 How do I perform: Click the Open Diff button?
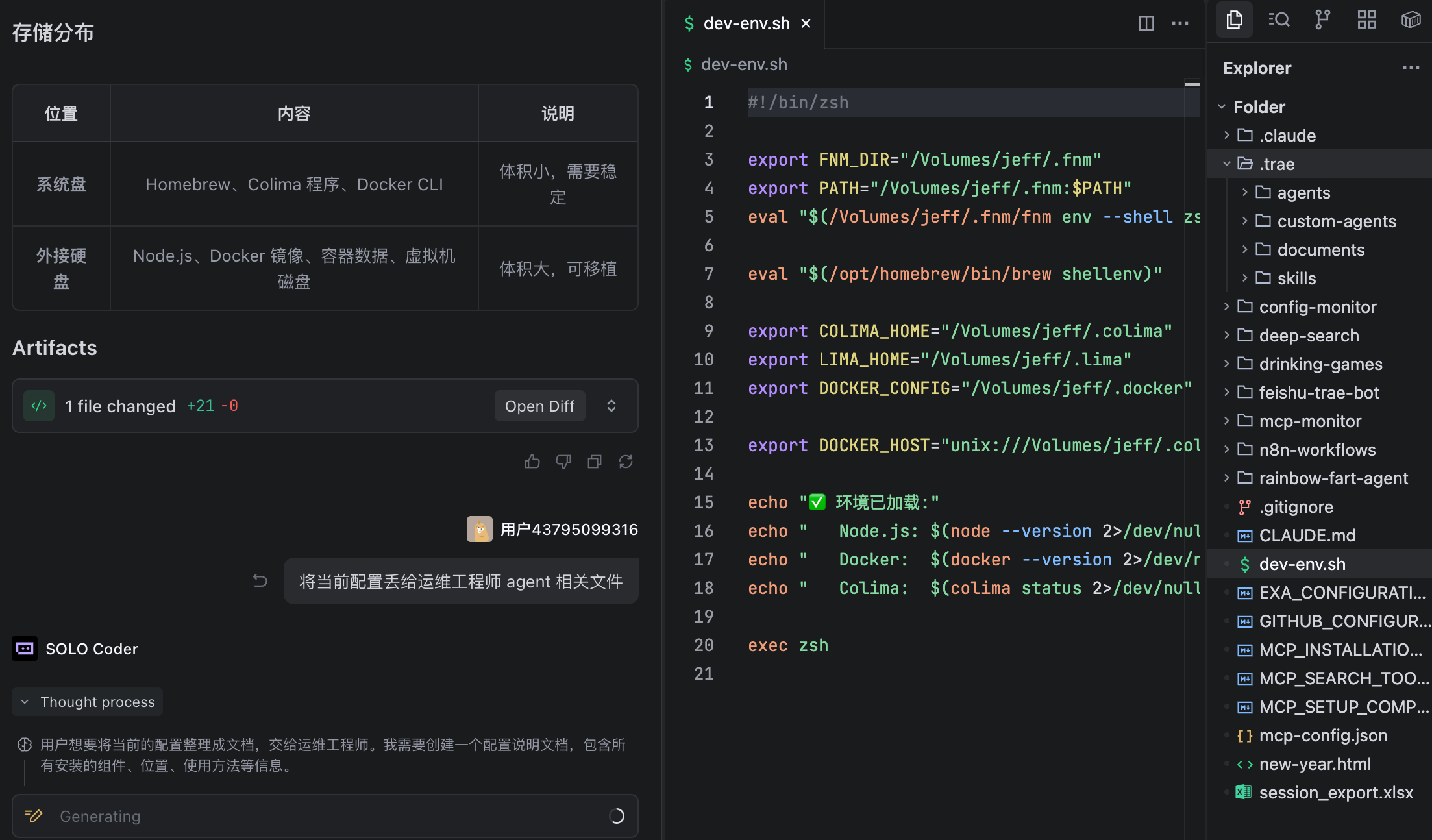pyautogui.click(x=539, y=406)
